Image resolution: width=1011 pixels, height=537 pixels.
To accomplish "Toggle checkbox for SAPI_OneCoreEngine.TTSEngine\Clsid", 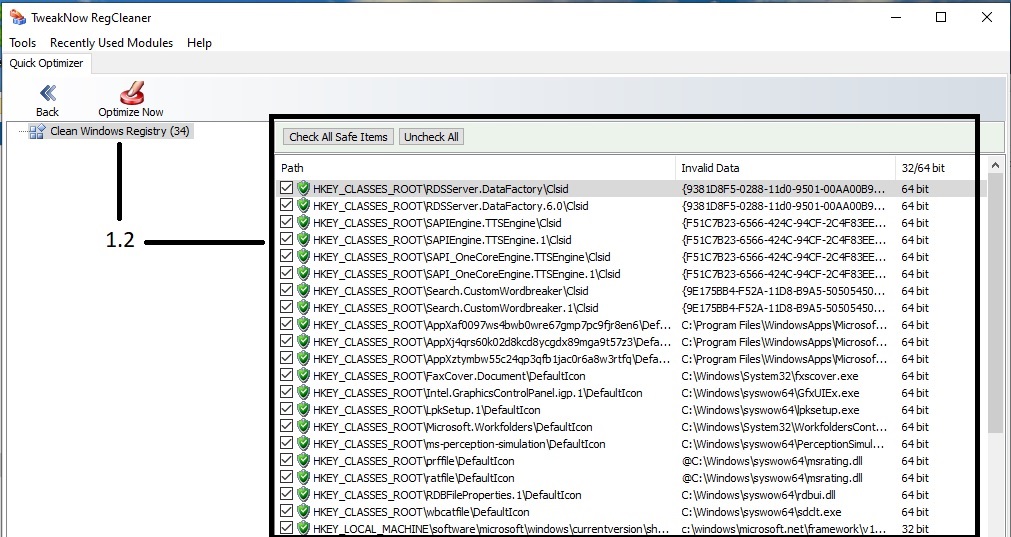I will click(286, 257).
